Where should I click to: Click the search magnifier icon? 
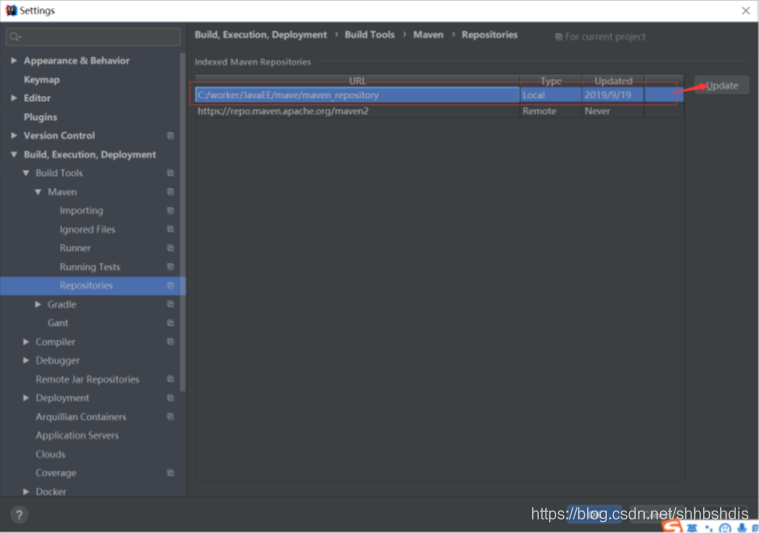(15, 37)
